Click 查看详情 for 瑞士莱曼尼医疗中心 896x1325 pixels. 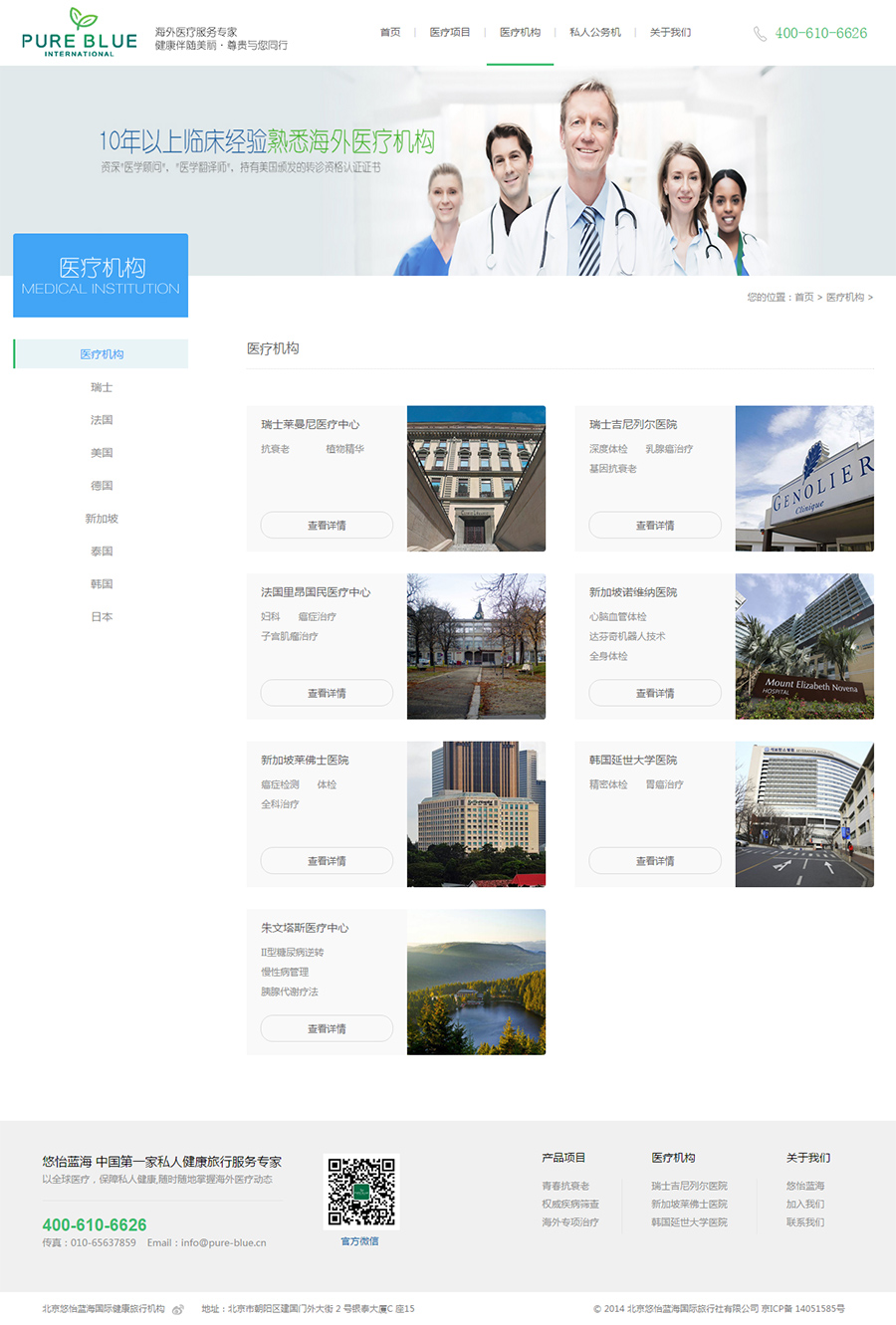click(x=326, y=525)
